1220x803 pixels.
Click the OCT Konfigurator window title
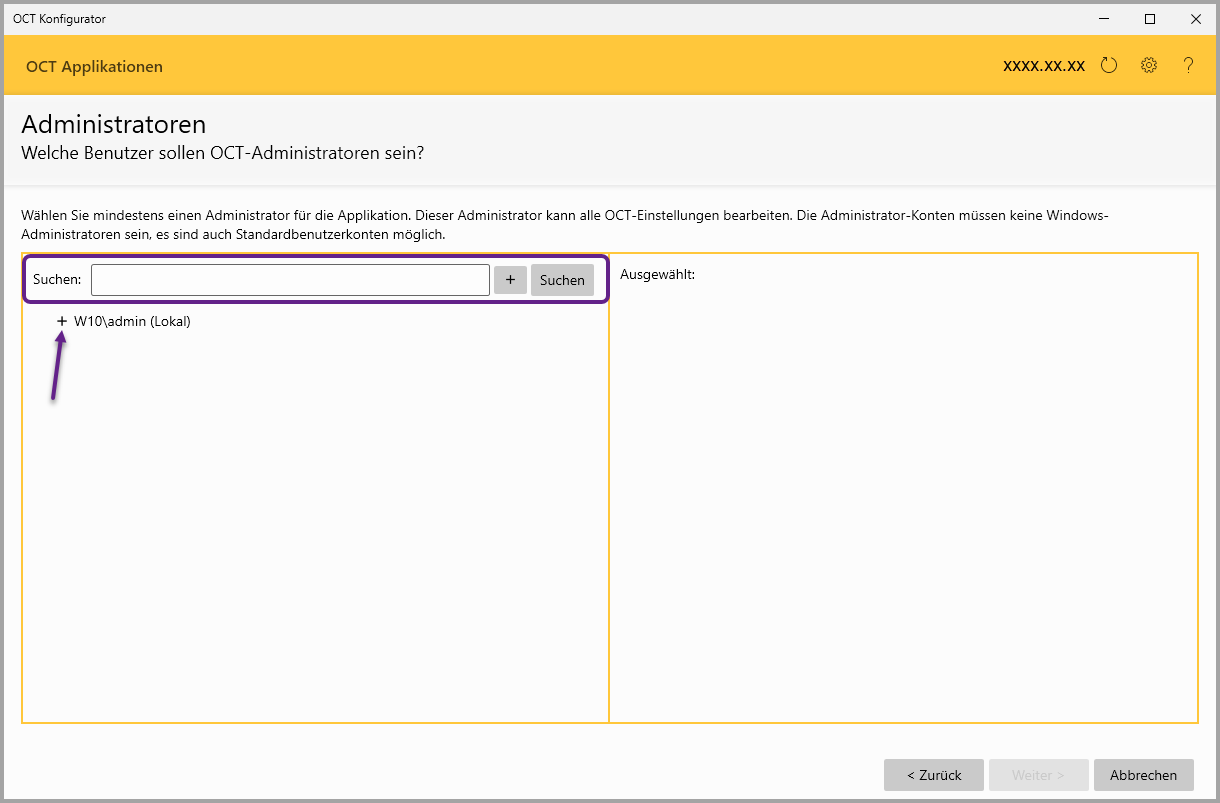point(59,19)
